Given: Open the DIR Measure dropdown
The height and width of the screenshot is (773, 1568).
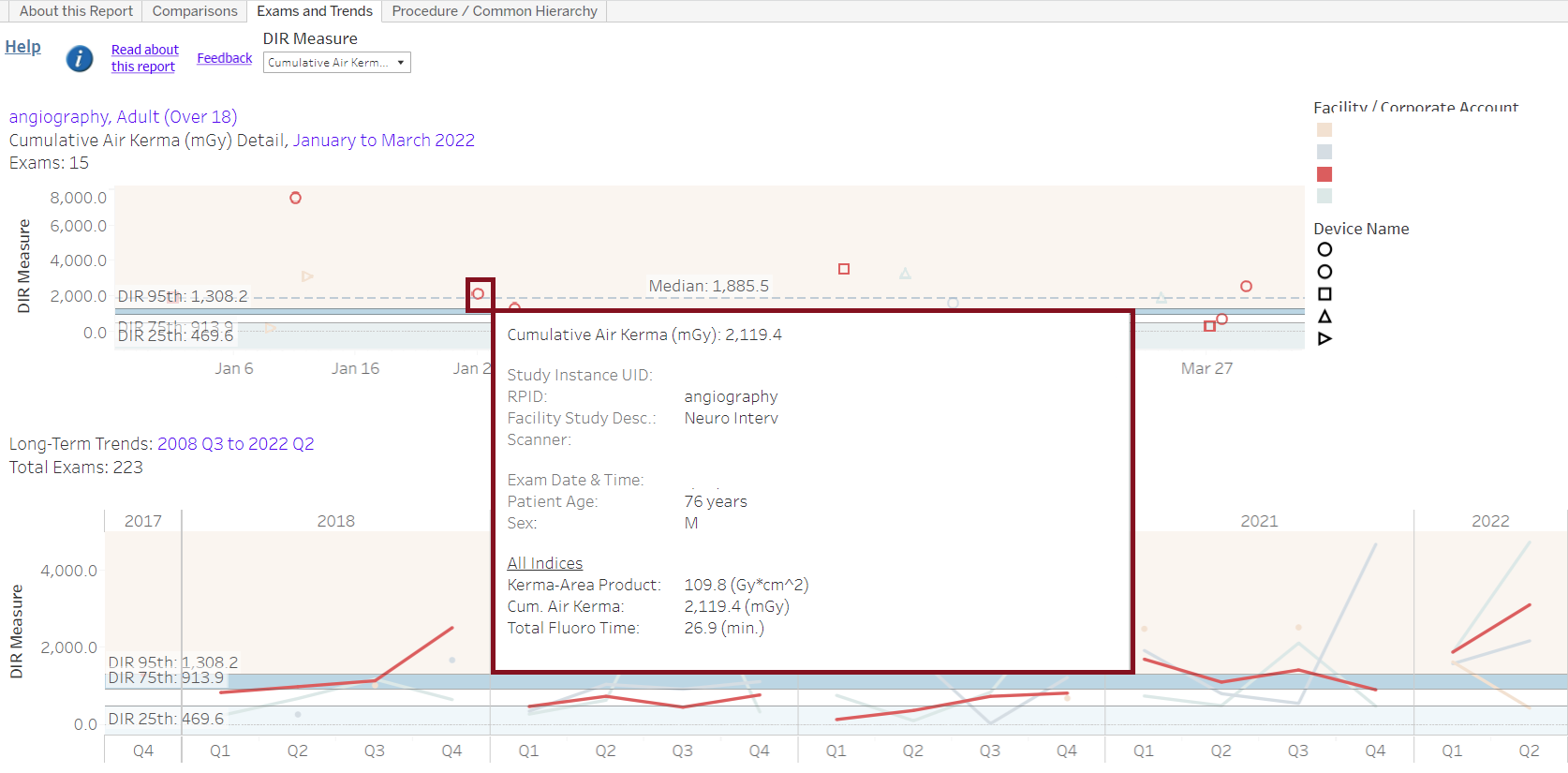Looking at the screenshot, I should [x=337, y=63].
